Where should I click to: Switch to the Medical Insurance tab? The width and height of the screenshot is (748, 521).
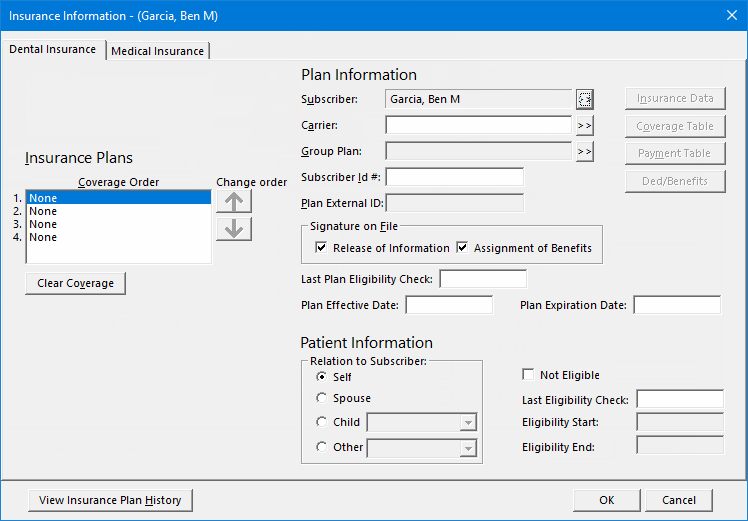(158, 51)
